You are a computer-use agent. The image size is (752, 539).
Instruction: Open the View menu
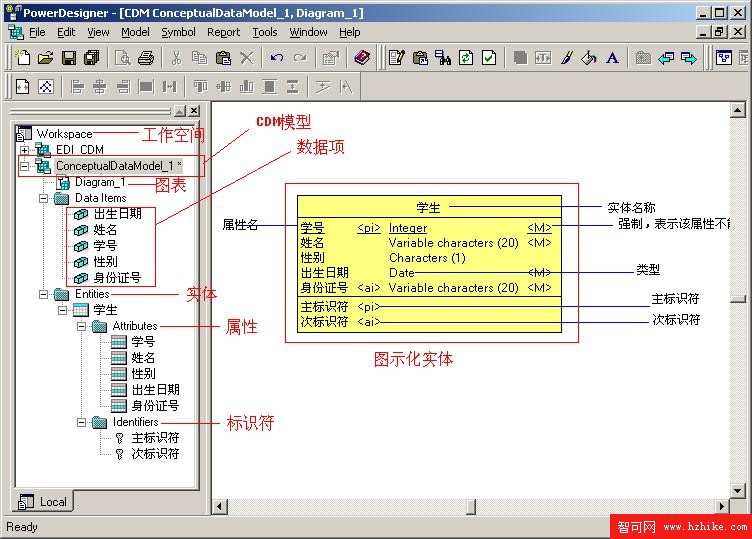(98, 32)
